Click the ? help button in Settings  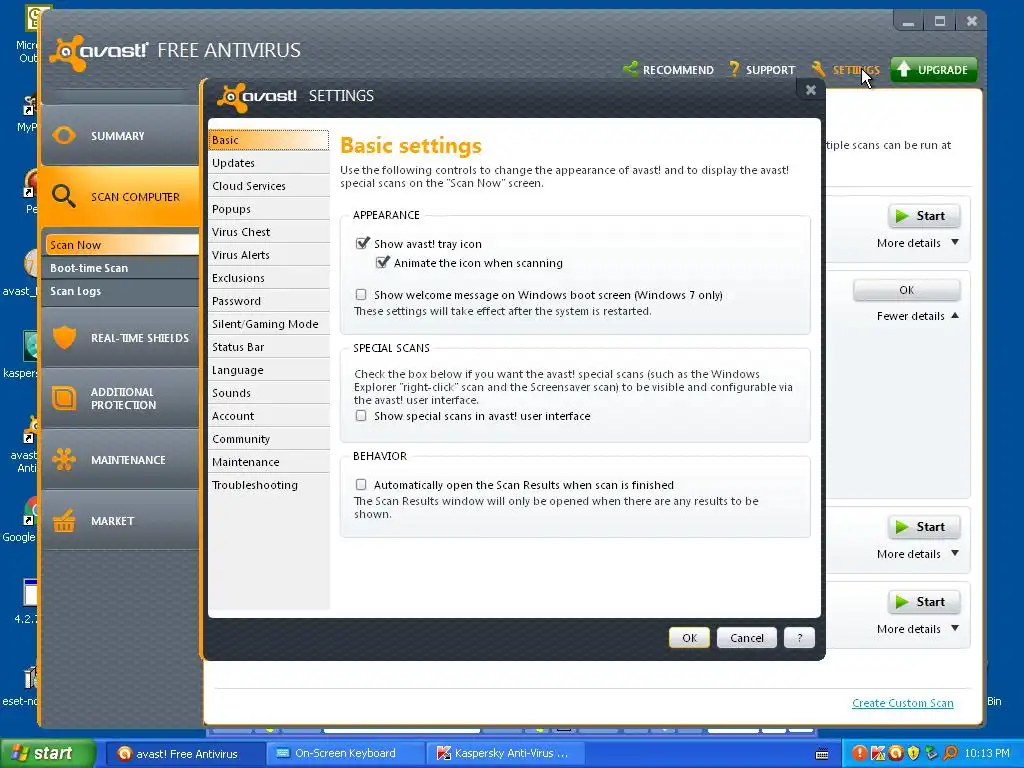pos(799,638)
